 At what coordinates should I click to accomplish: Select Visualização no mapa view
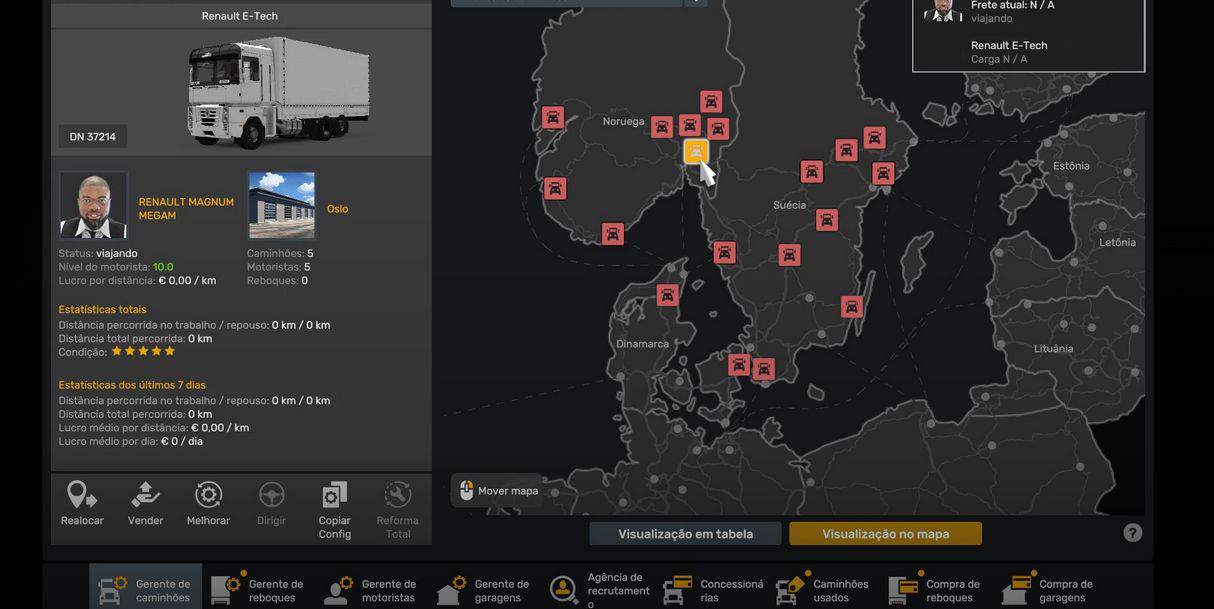pyautogui.click(x=885, y=534)
